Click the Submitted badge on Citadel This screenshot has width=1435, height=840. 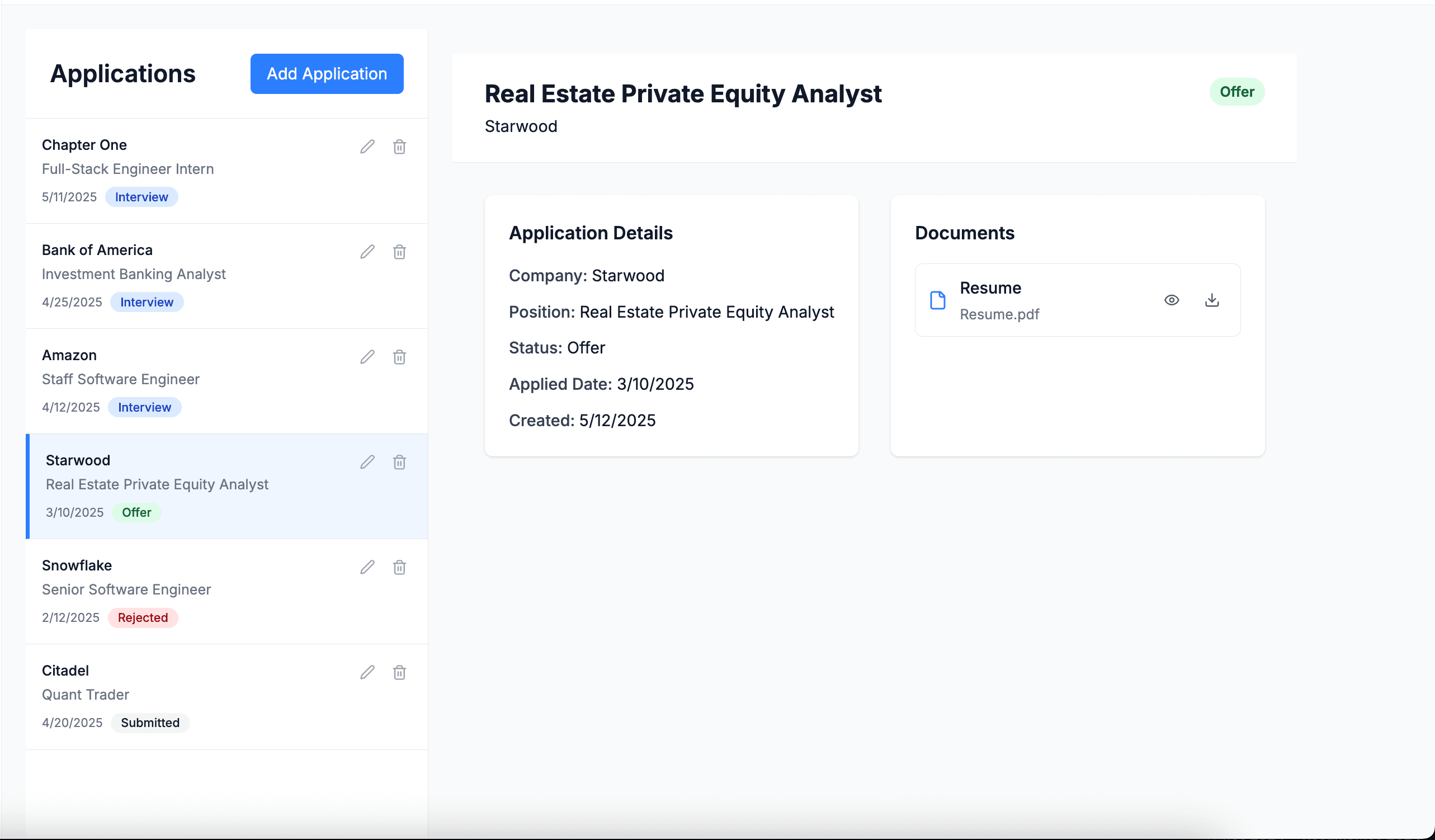(150, 723)
